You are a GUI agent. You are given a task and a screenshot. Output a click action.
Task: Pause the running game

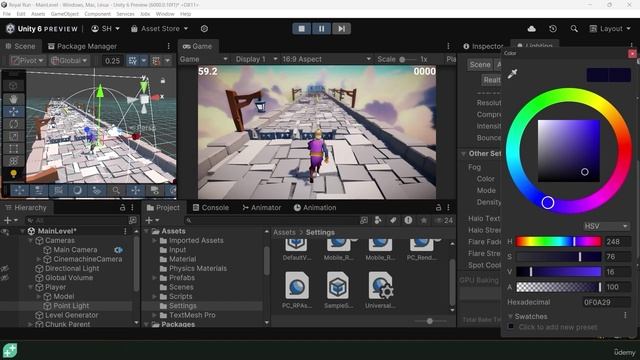321,29
